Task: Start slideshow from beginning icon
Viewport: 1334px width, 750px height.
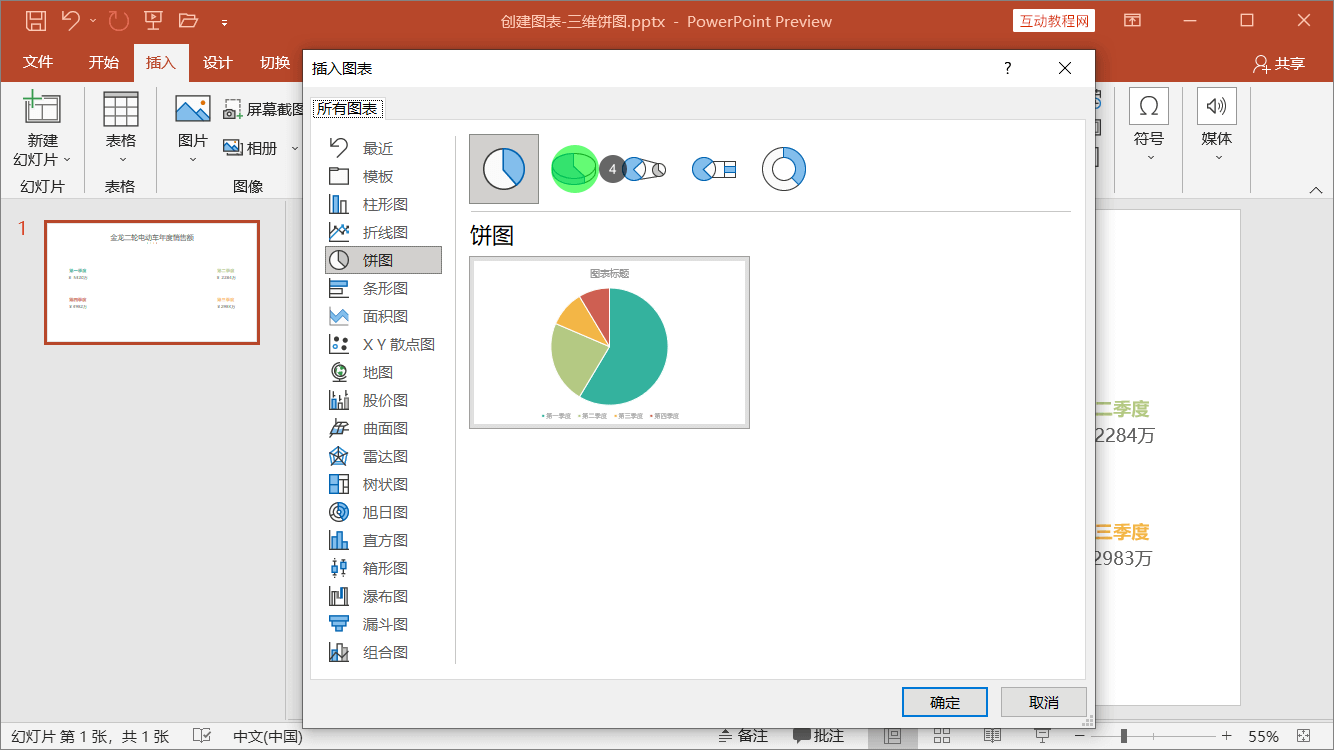Action: pyautogui.click(x=153, y=20)
